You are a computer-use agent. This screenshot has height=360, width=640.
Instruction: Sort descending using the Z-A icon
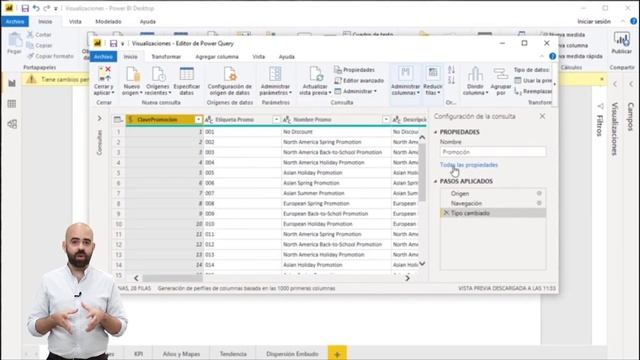click(x=451, y=80)
